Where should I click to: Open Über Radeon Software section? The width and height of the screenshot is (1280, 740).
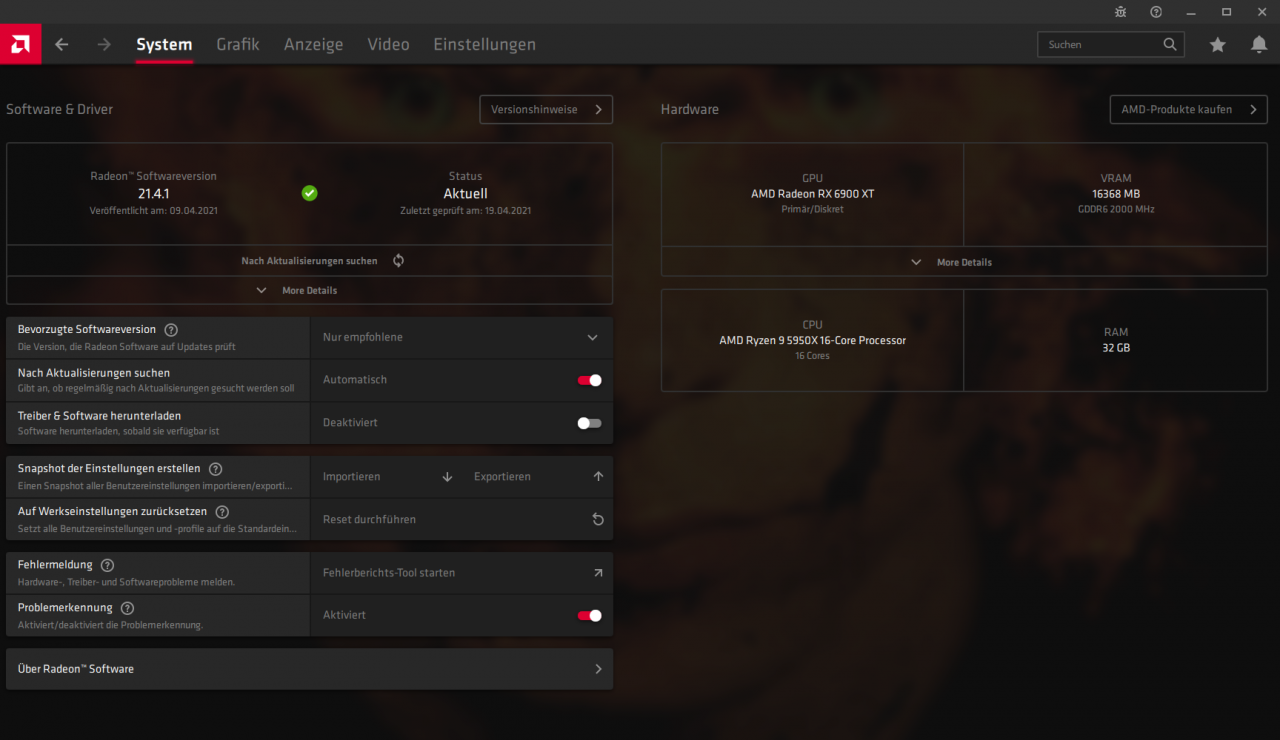[x=309, y=669]
